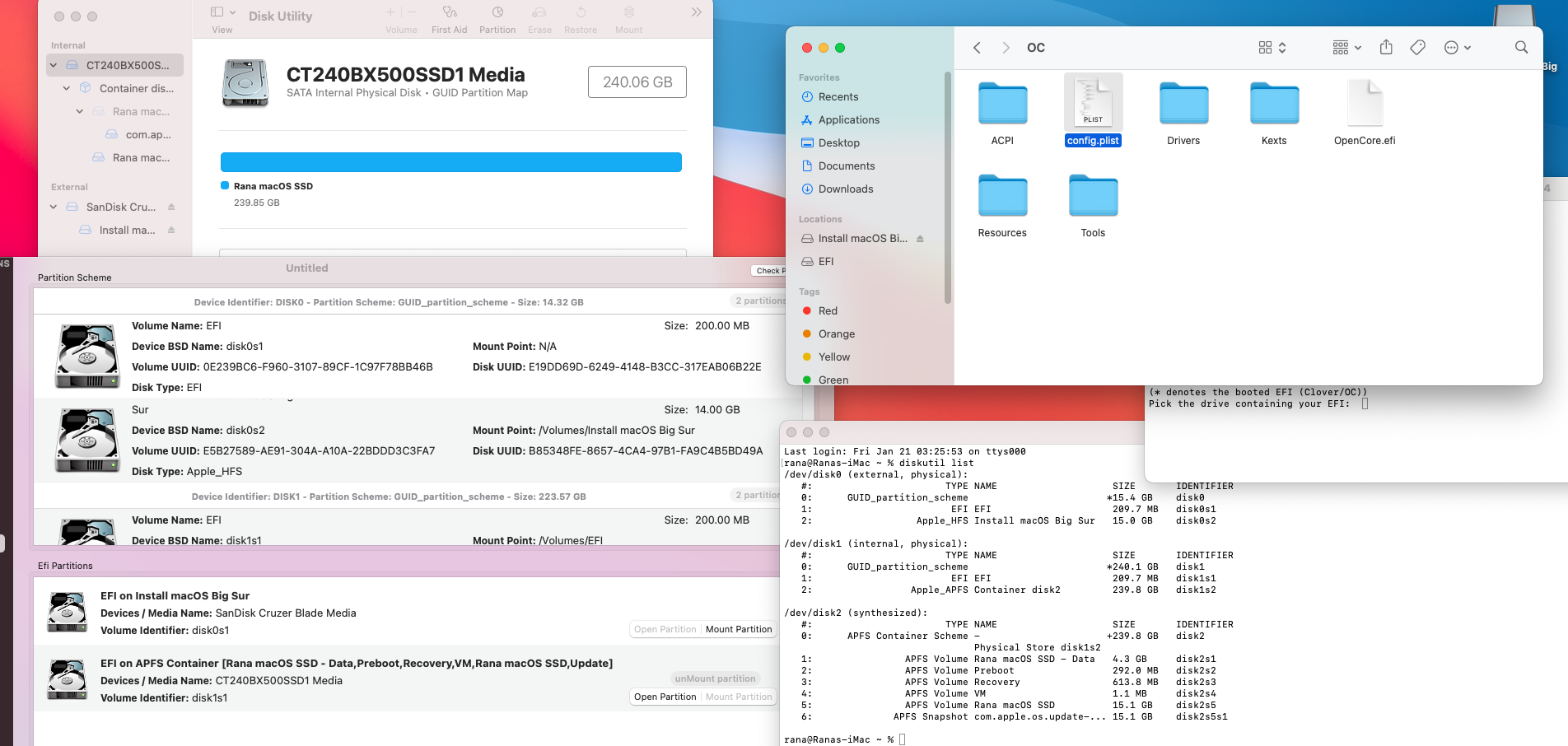Eject the SanDisk Cruzer disk in sidebar
This screenshot has height=746, width=1568.
click(171, 207)
